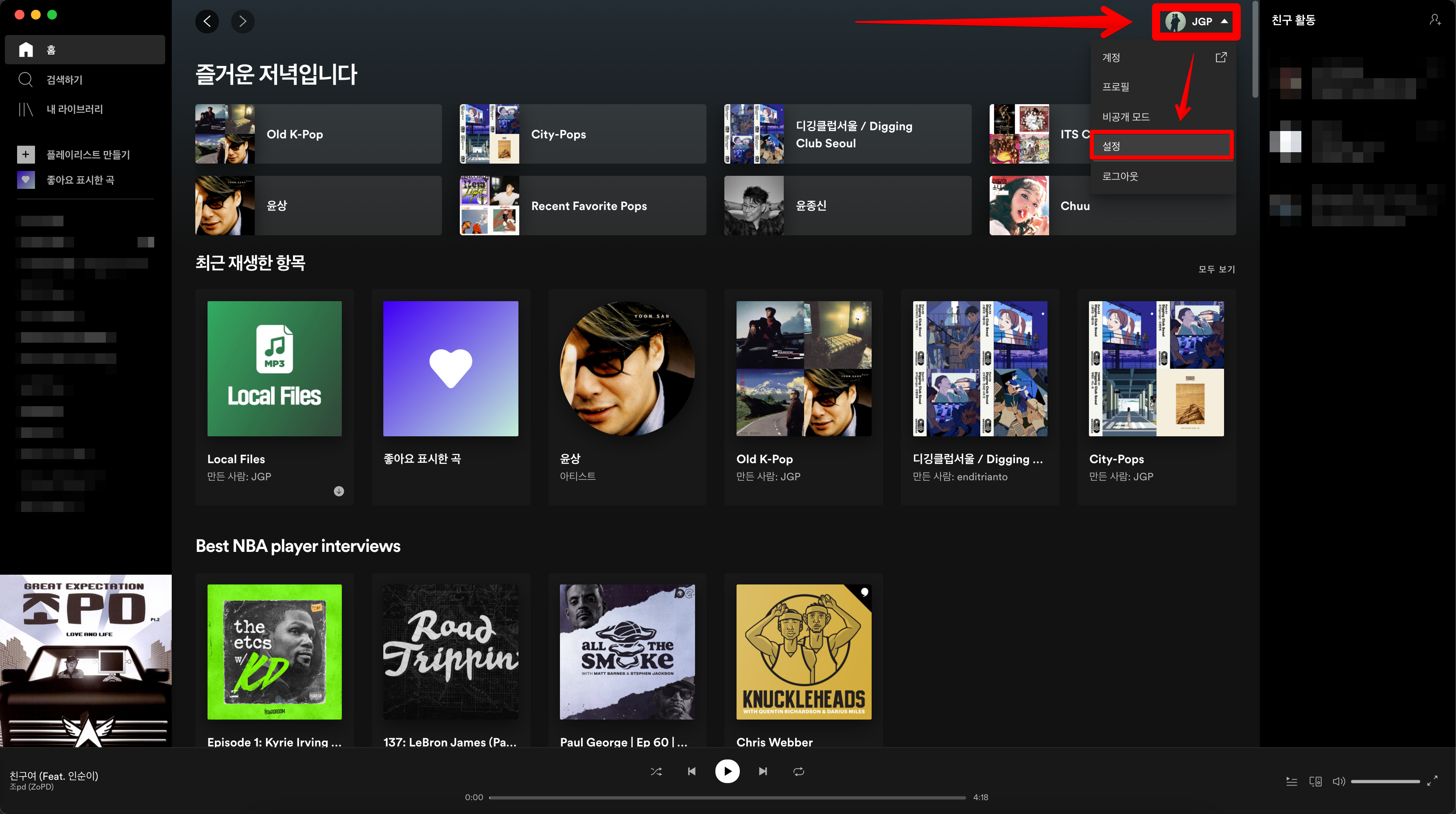Toggle repeat mode
Screen dimensions: 1456x814
tap(799, 771)
